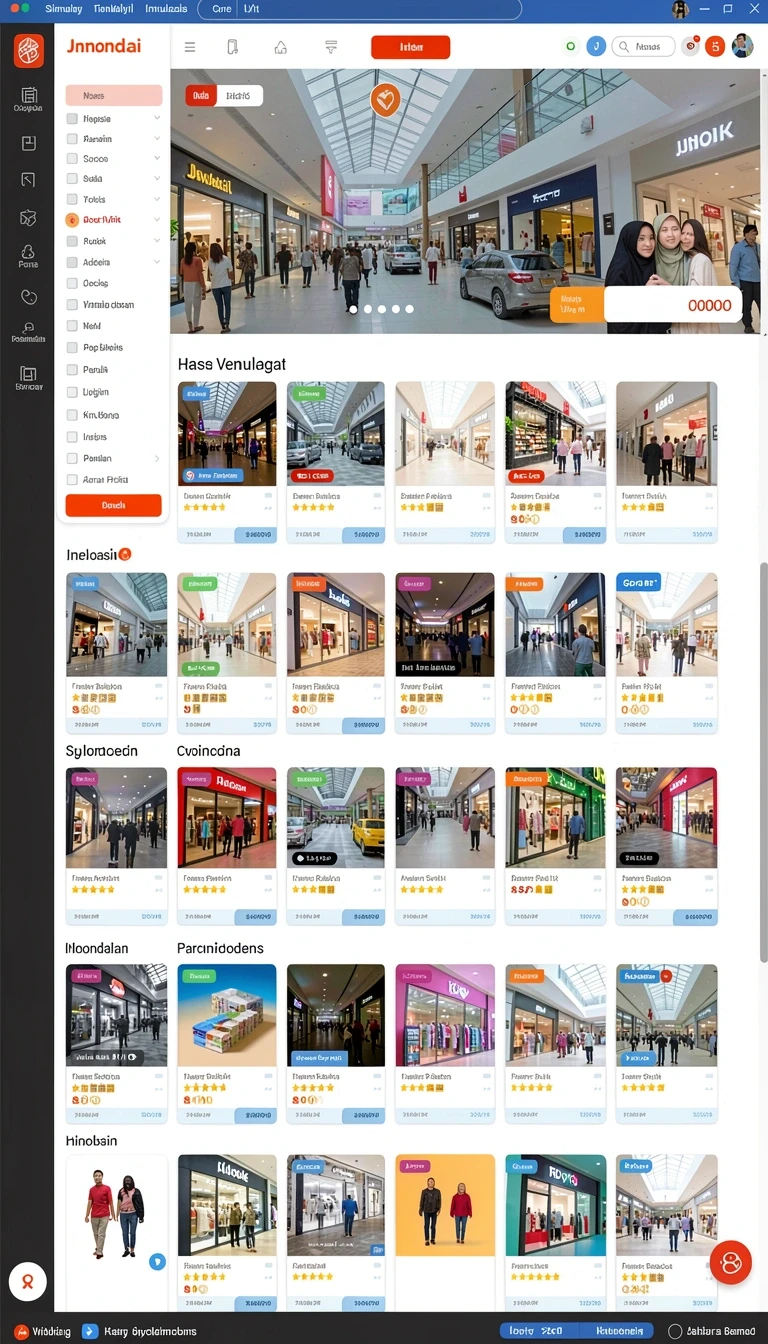
Task: Enable the Nehl checkbox
Action: pyautogui.click(x=72, y=326)
